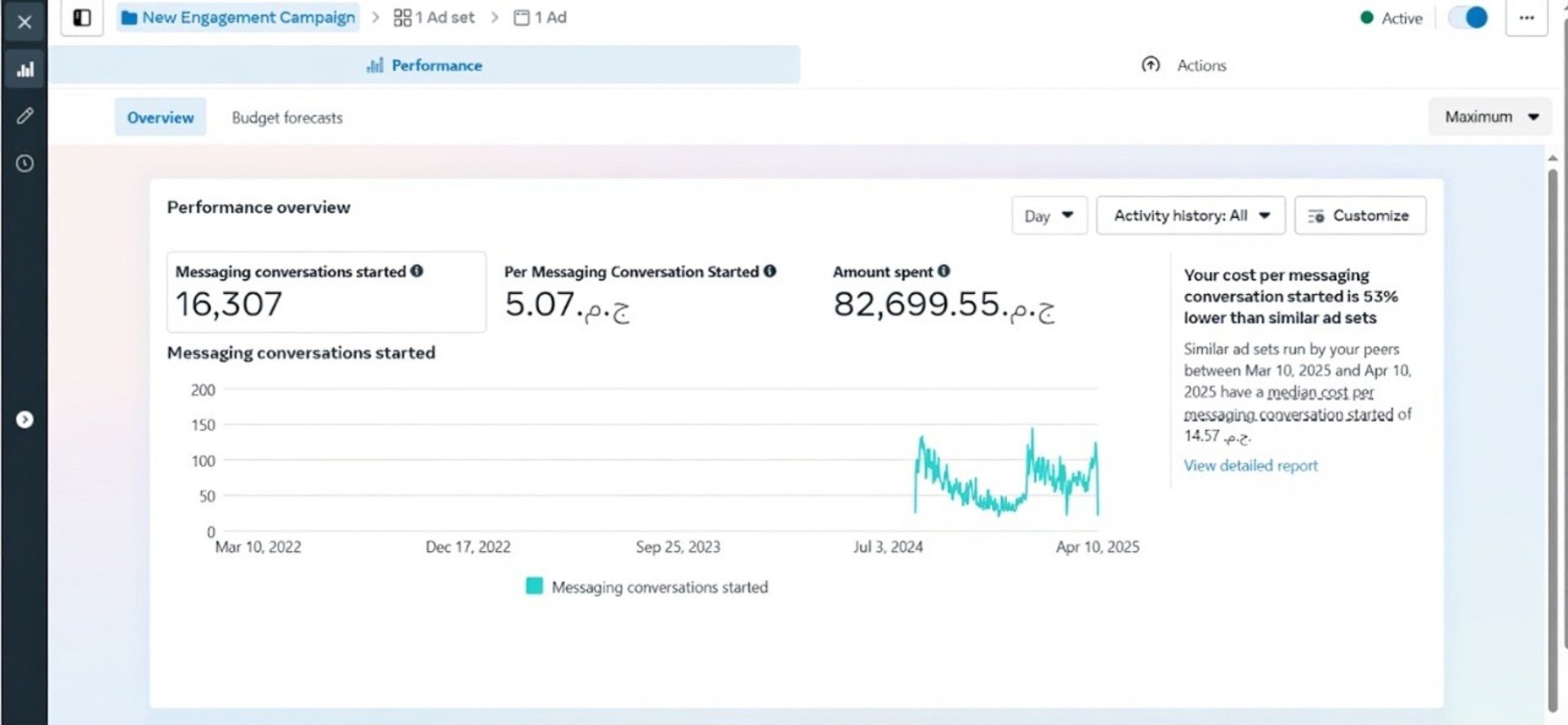Open the performance charts sidebar icon
This screenshot has height=725, width=1568.
(24, 69)
